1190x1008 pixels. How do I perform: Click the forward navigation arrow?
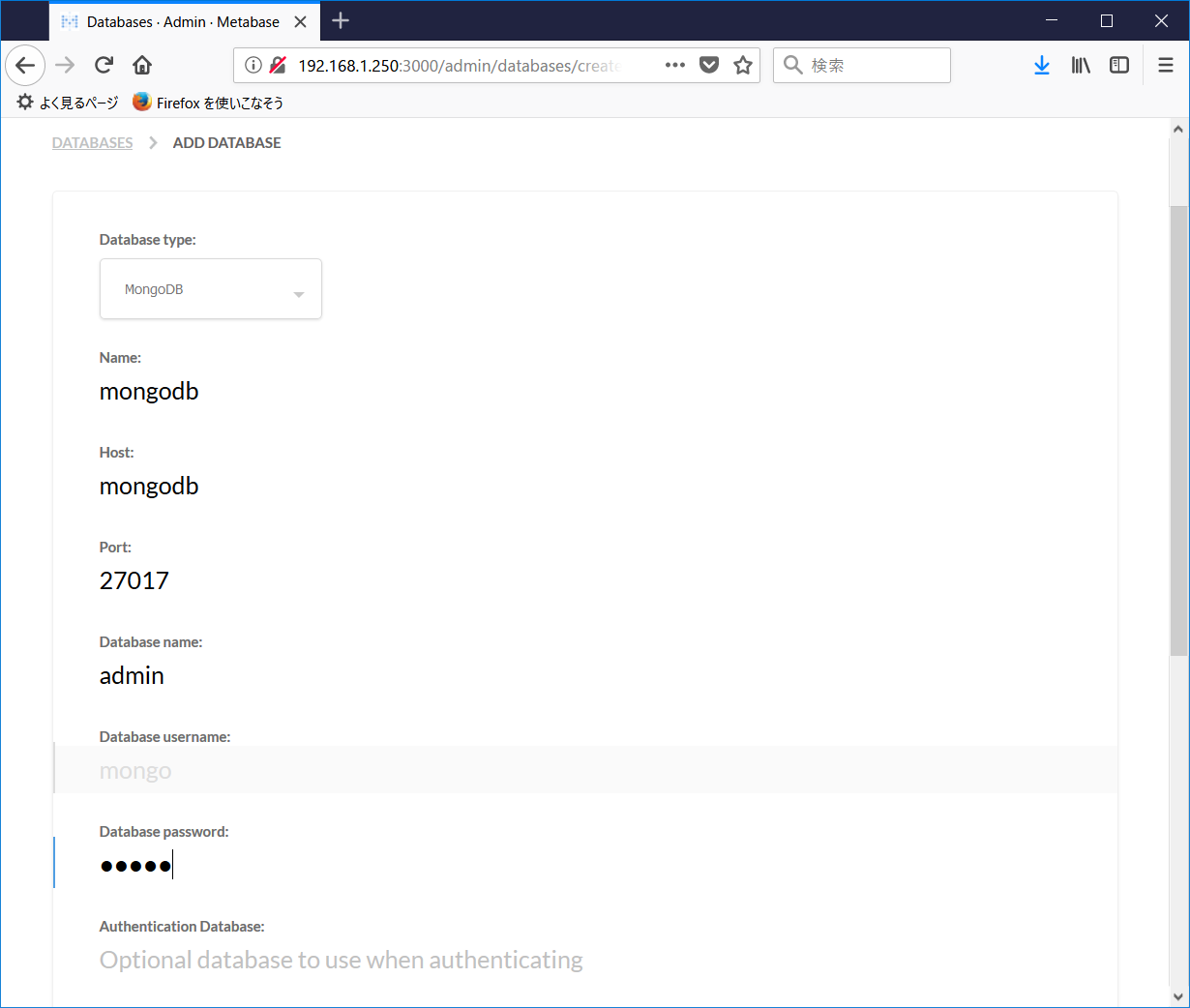coord(64,65)
